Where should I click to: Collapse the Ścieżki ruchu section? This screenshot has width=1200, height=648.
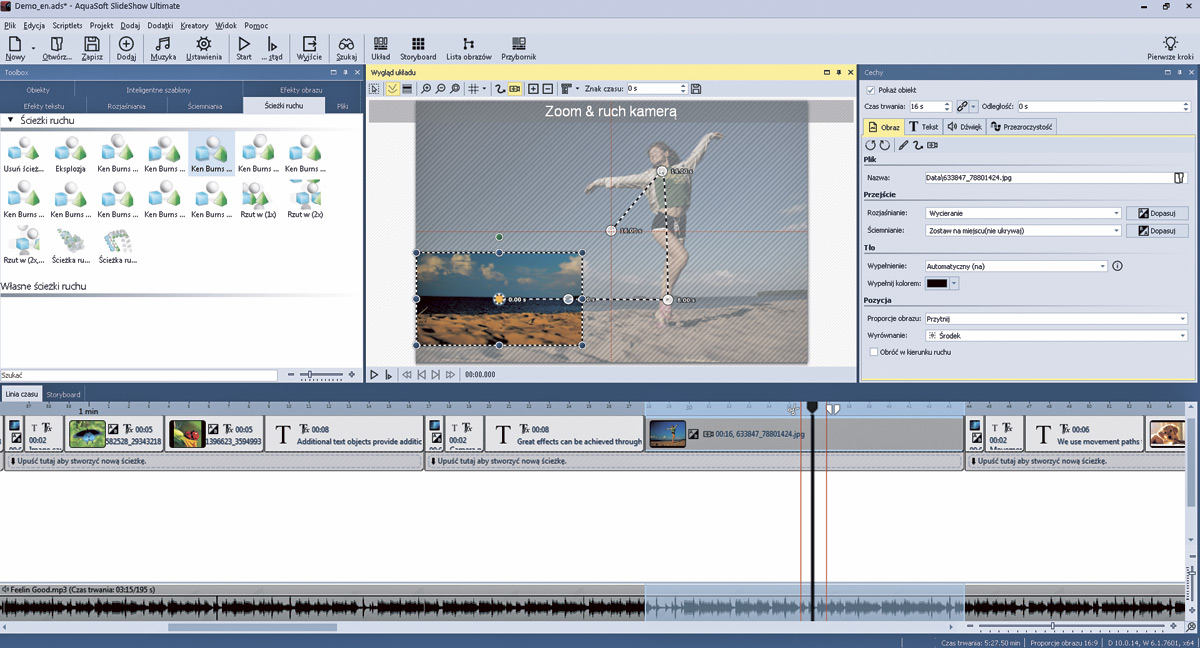click(10, 121)
